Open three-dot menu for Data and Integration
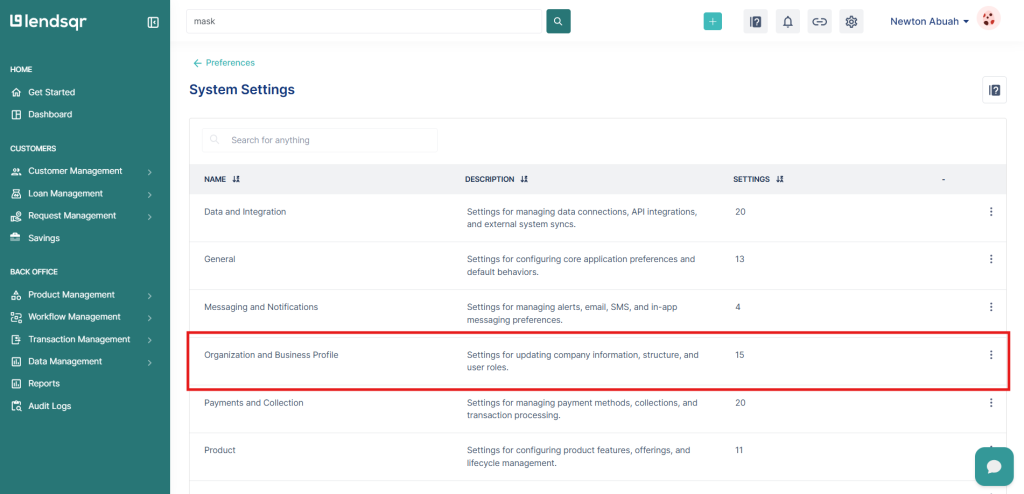1024x494 pixels. tap(990, 212)
